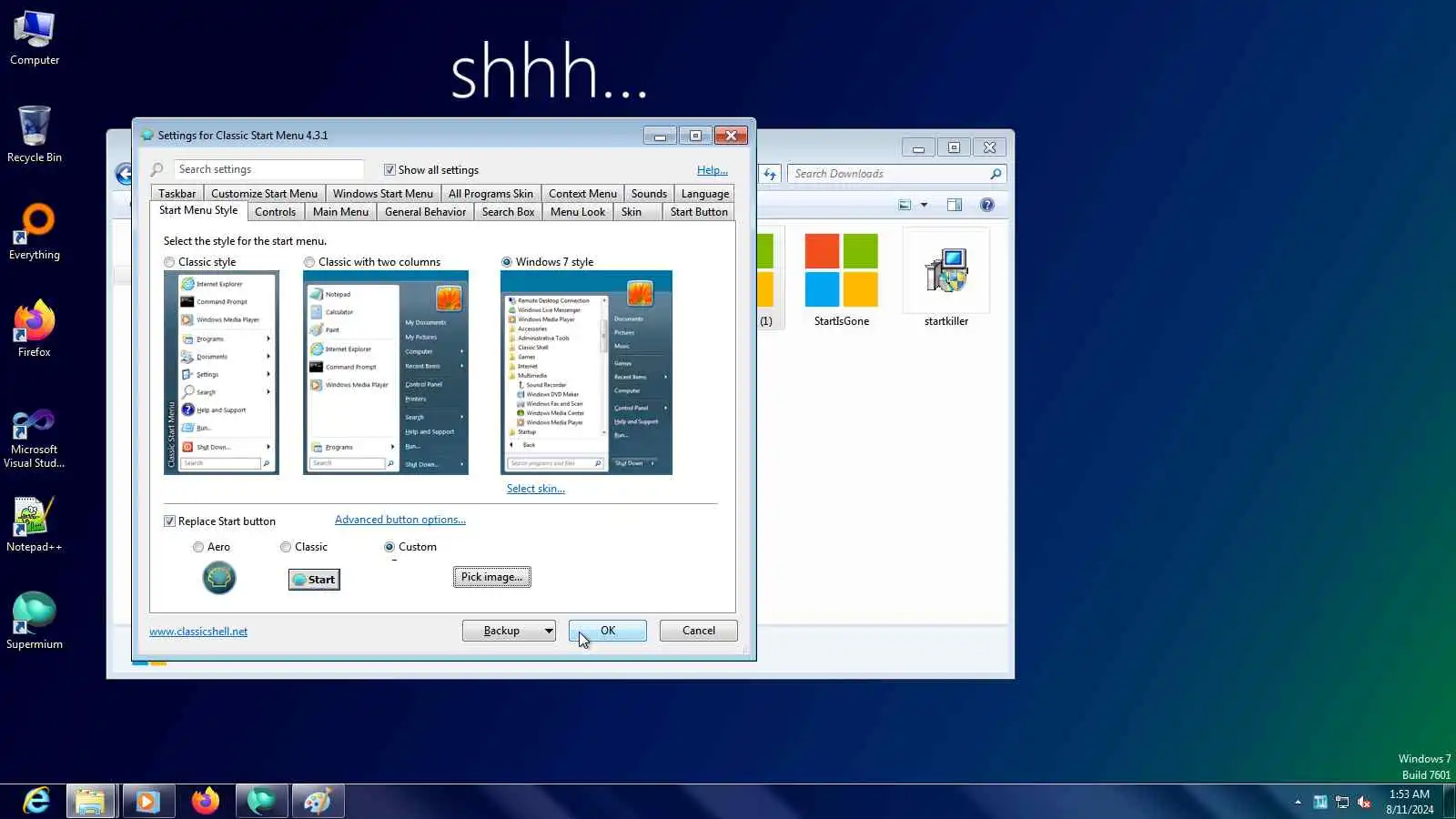Viewport: 1456px width, 819px height.
Task: Open File Explorer from the taskbar
Action: [90, 801]
